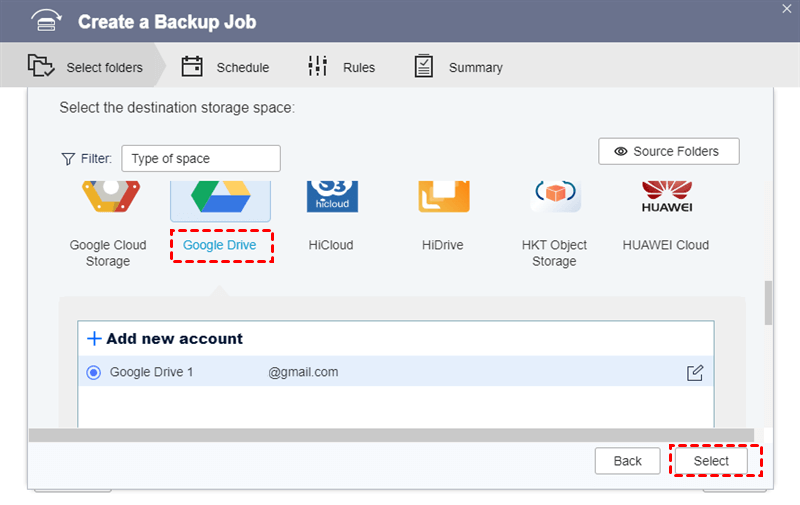Image resolution: width=800 pixels, height=505 pixels.
Task: Confirm with the Select button
Action: [712, 461]
